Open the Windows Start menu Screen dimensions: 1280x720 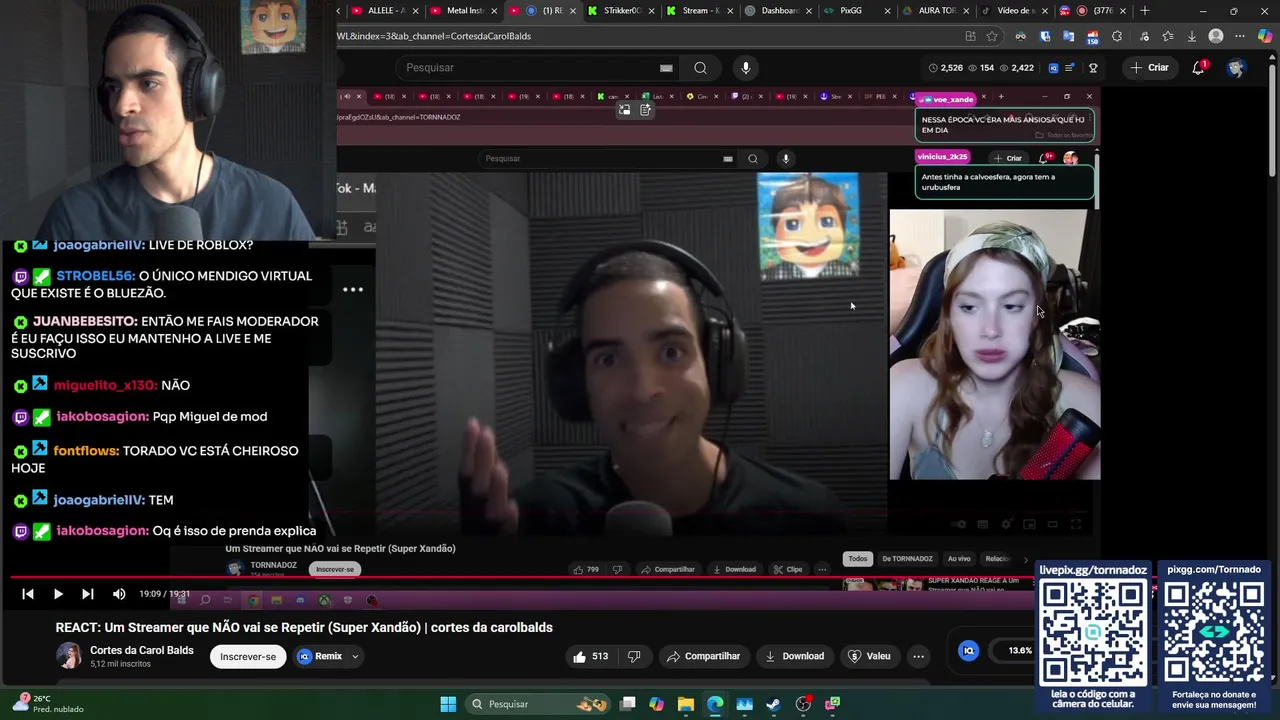point(448,704)
